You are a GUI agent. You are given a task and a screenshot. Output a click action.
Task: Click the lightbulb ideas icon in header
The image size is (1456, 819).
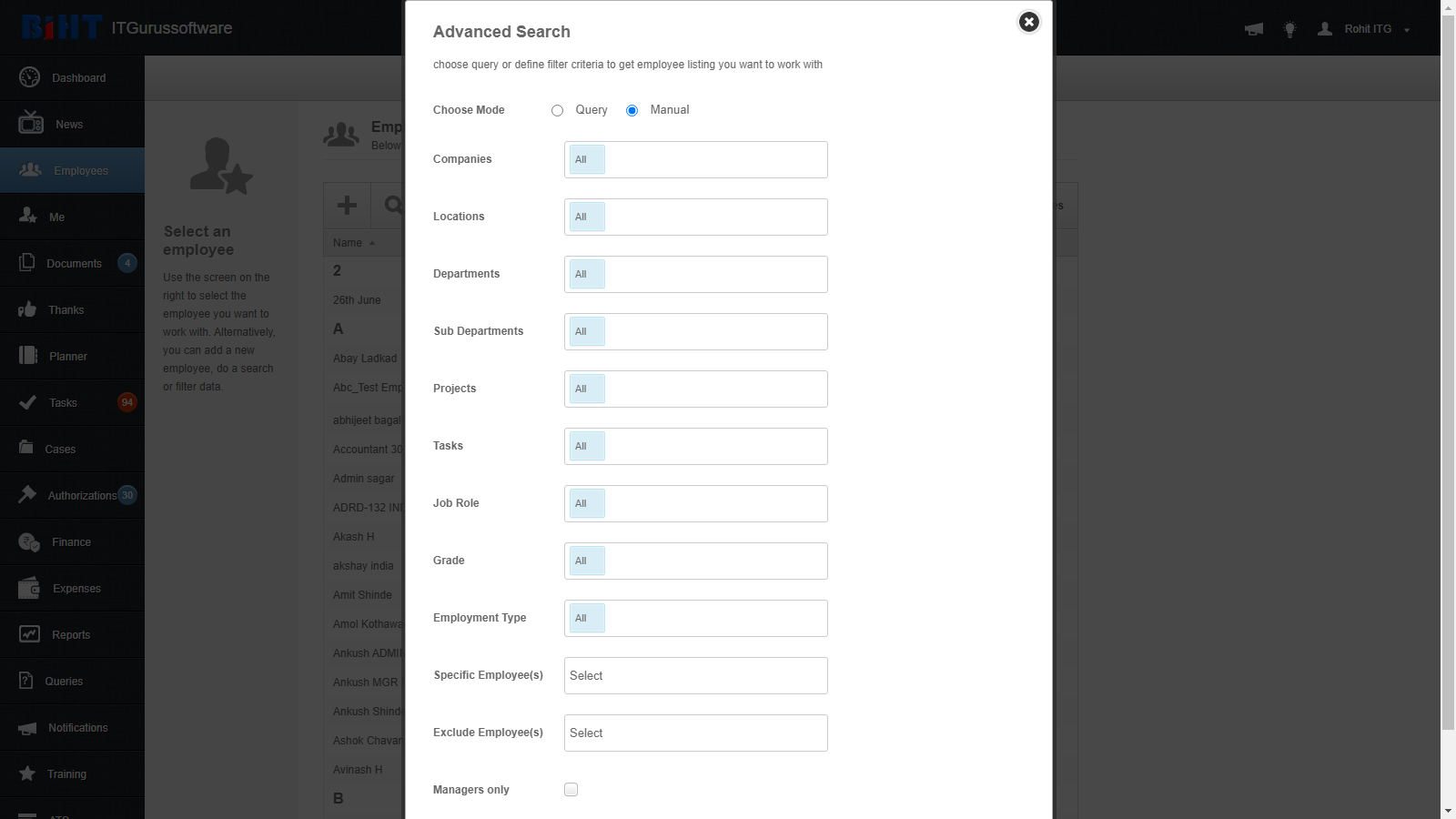coord(1289,29)
